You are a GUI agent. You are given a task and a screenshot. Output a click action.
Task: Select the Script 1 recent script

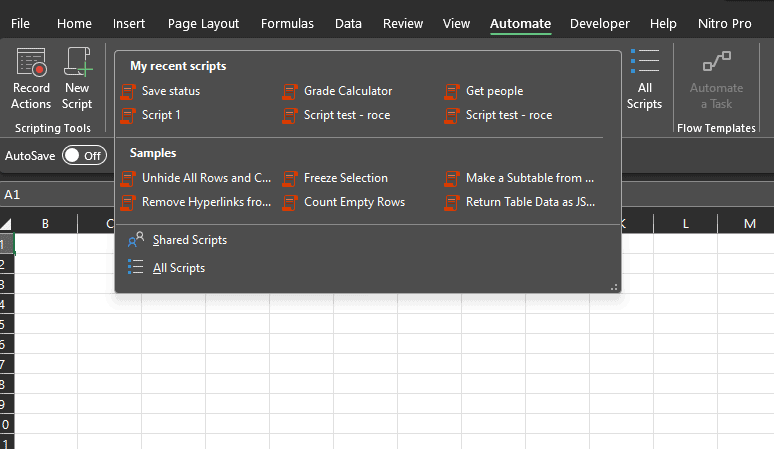click(161, 115)
